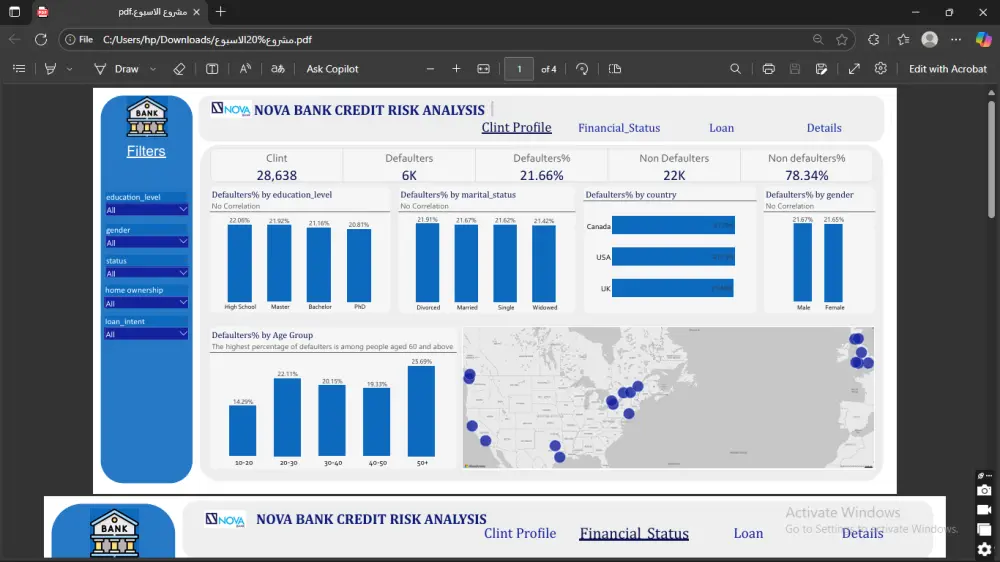1000x562 pixels.
Task: Activate the Draw tool
Action: pyautogui.click(x=117, y=69)
